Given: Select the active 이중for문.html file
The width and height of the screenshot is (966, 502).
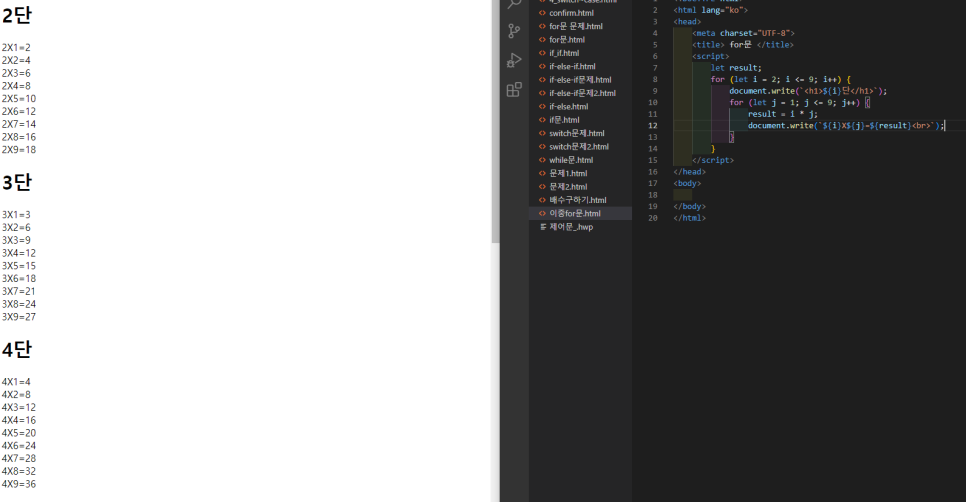Looking at the screenshot, I should (580, 213).
